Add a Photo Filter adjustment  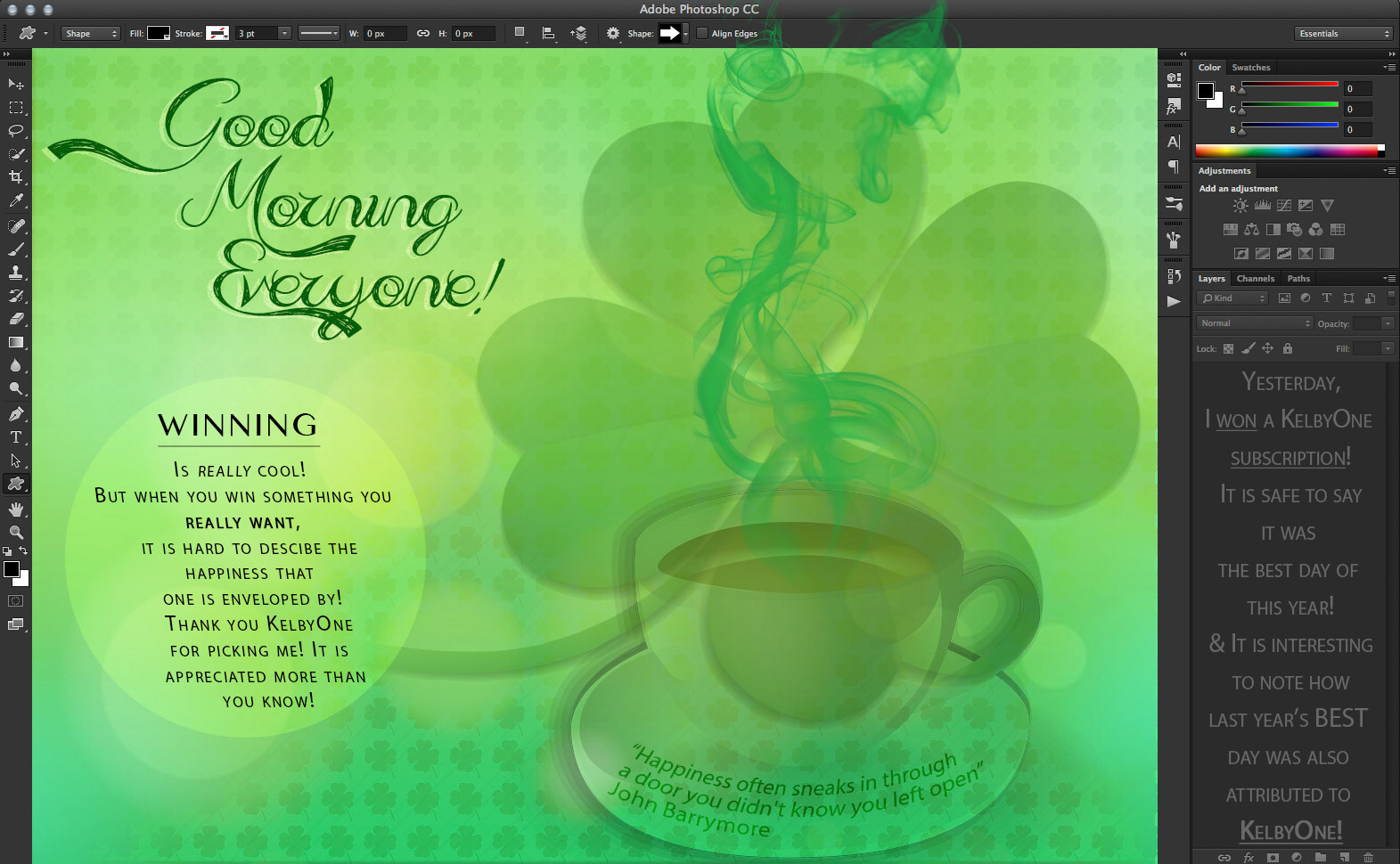click(1295, 230)
